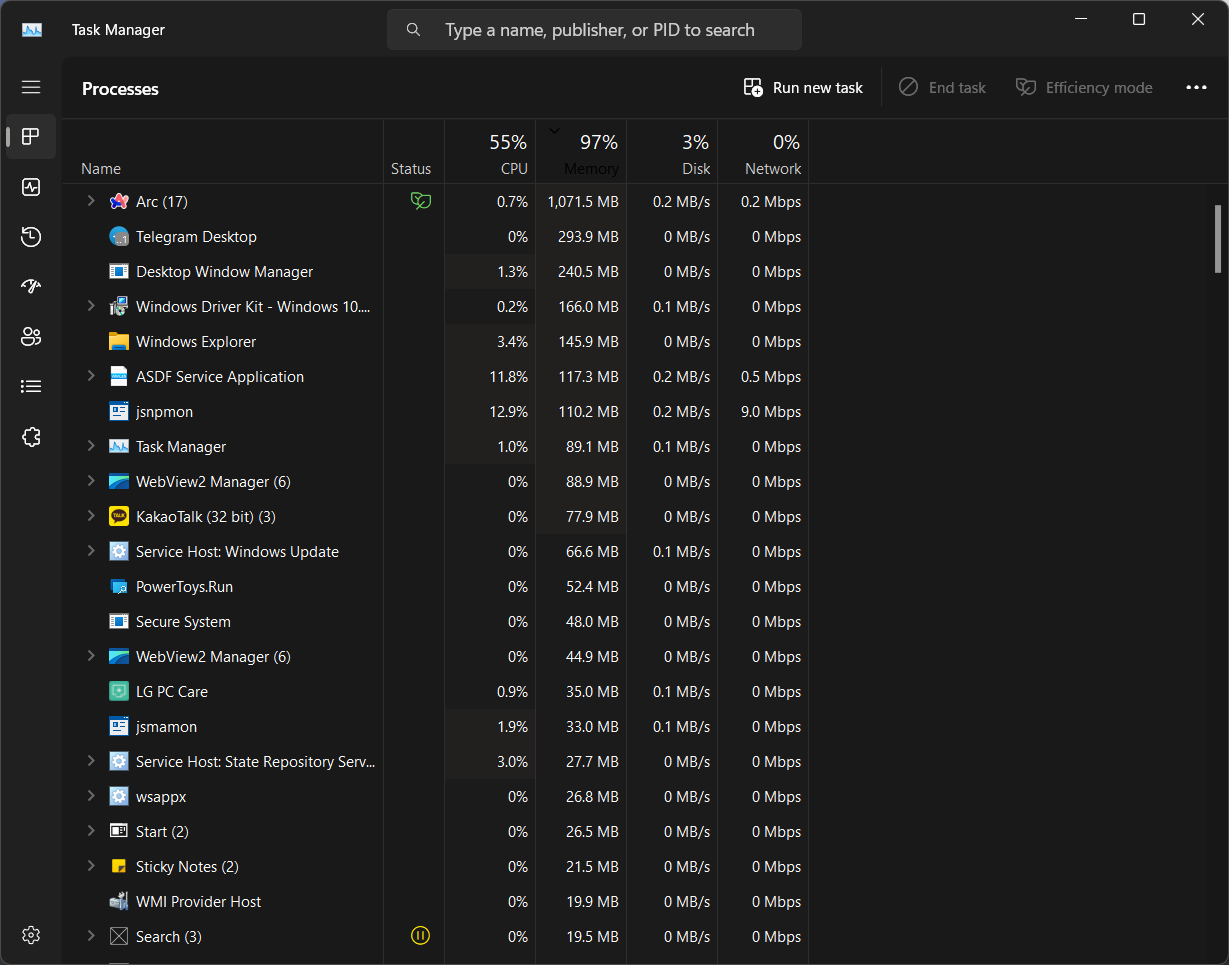Viewport: 1229px width, 965px height.
Task: Expand the wsappx process row
Action: (x=91, y=796)
